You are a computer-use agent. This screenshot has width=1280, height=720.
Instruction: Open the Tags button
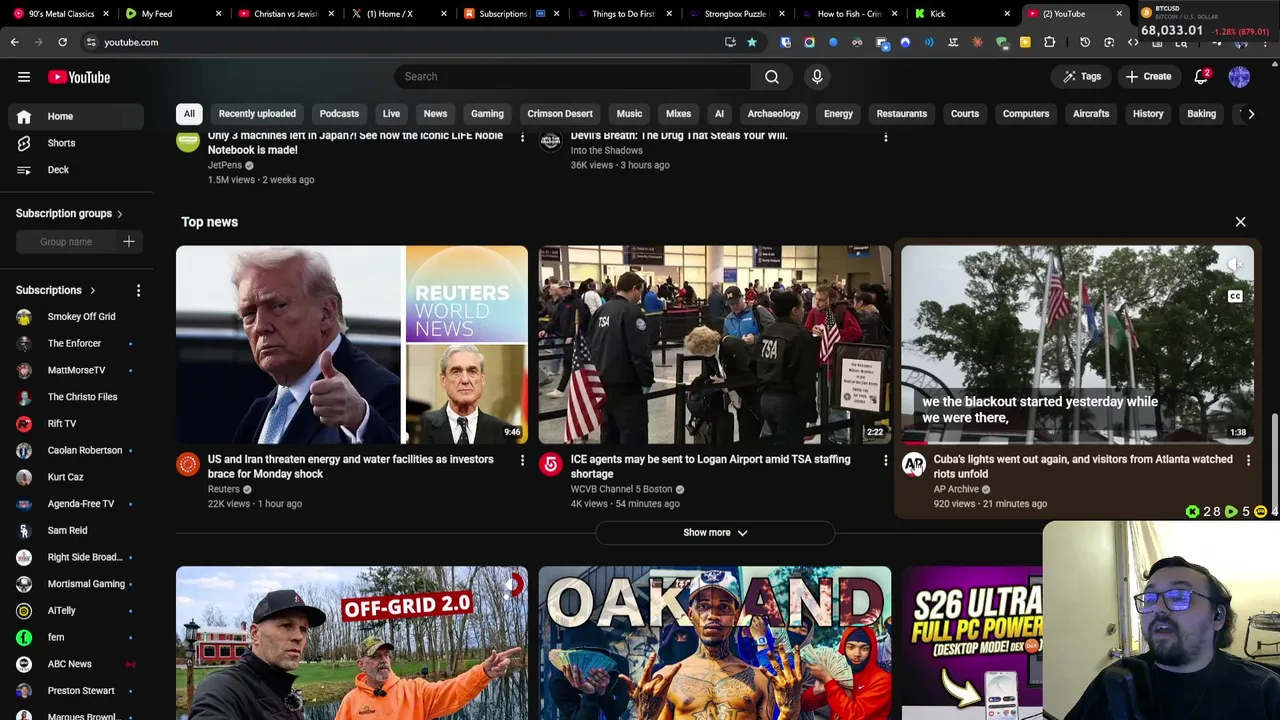[1081, 77]
